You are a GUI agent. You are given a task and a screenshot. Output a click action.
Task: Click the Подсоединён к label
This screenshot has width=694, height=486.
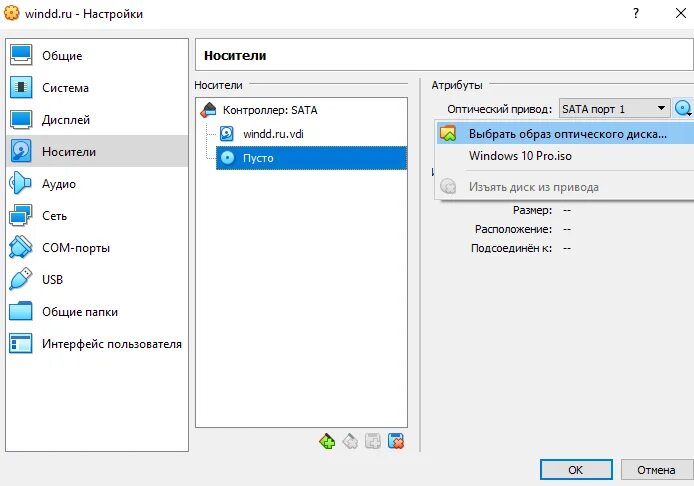tap(511, 248)
